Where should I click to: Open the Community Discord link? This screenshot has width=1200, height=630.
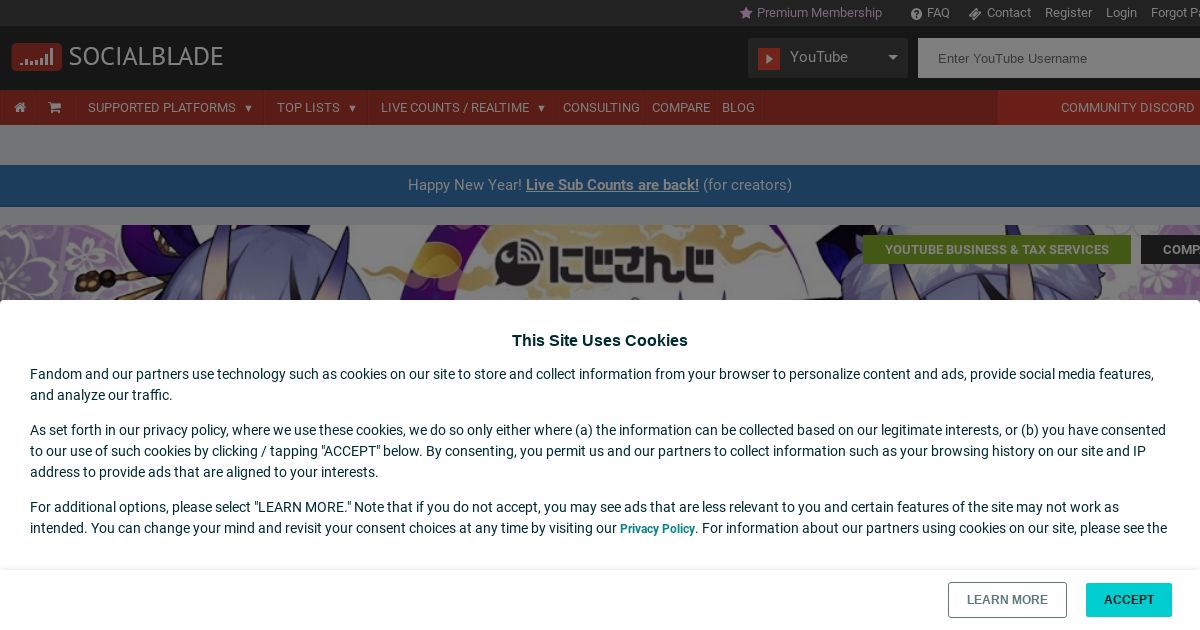[1127, 107]
